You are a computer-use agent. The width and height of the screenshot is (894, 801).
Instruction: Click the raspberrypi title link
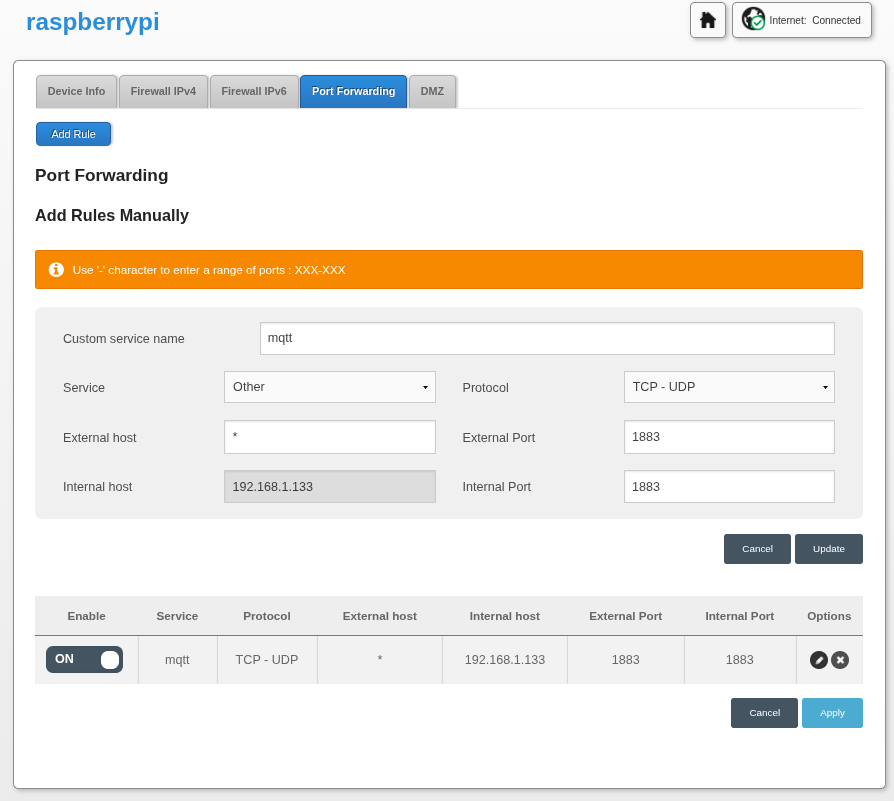pyautogui.click(x=92, y=22)
